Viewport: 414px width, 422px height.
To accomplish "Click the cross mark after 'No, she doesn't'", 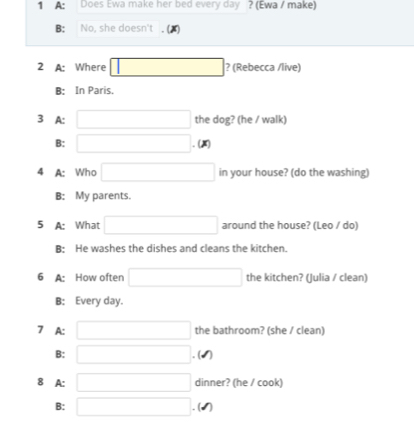I will (x=173, y=29).
